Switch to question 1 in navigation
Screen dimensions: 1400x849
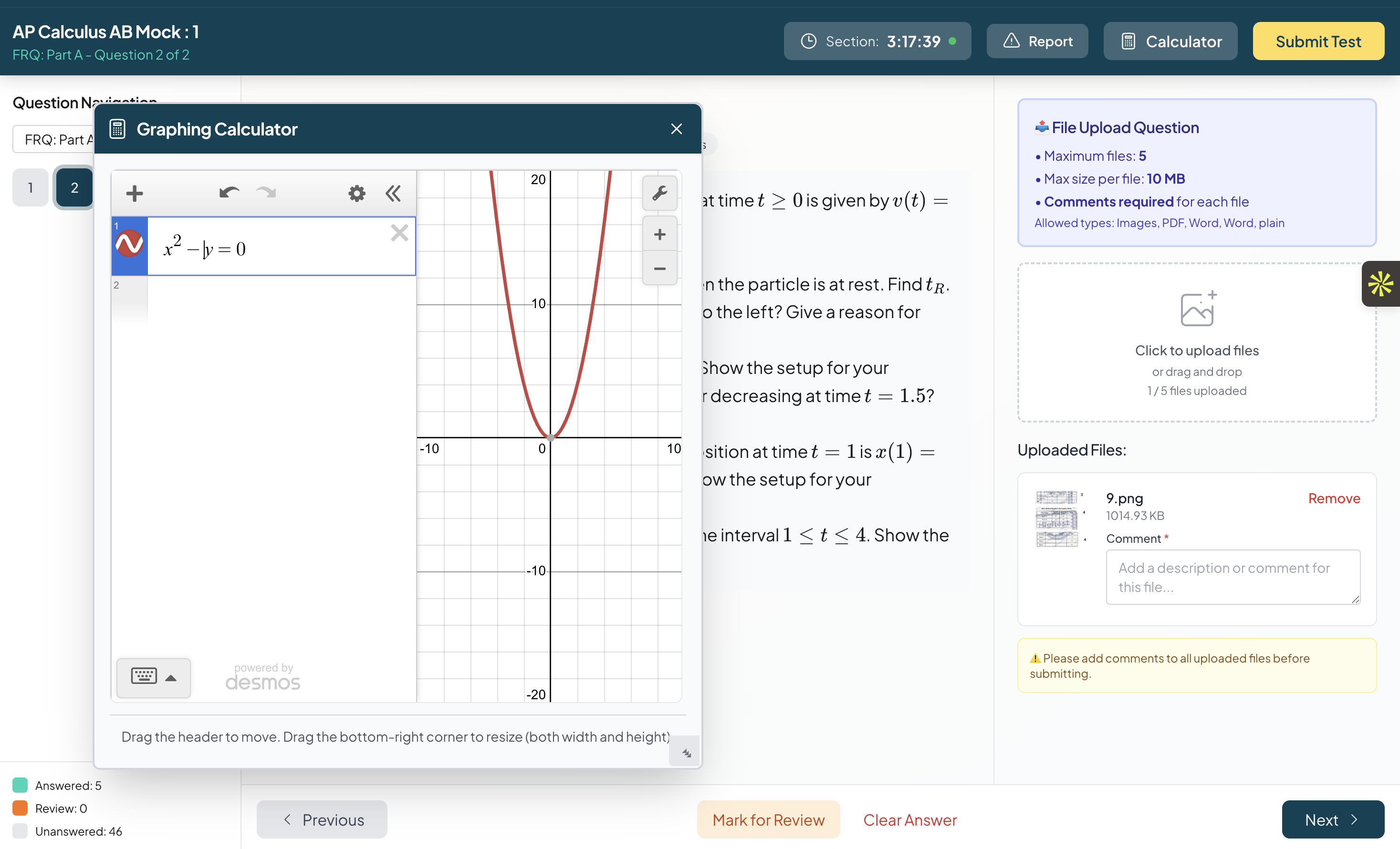tap(30, 187)
